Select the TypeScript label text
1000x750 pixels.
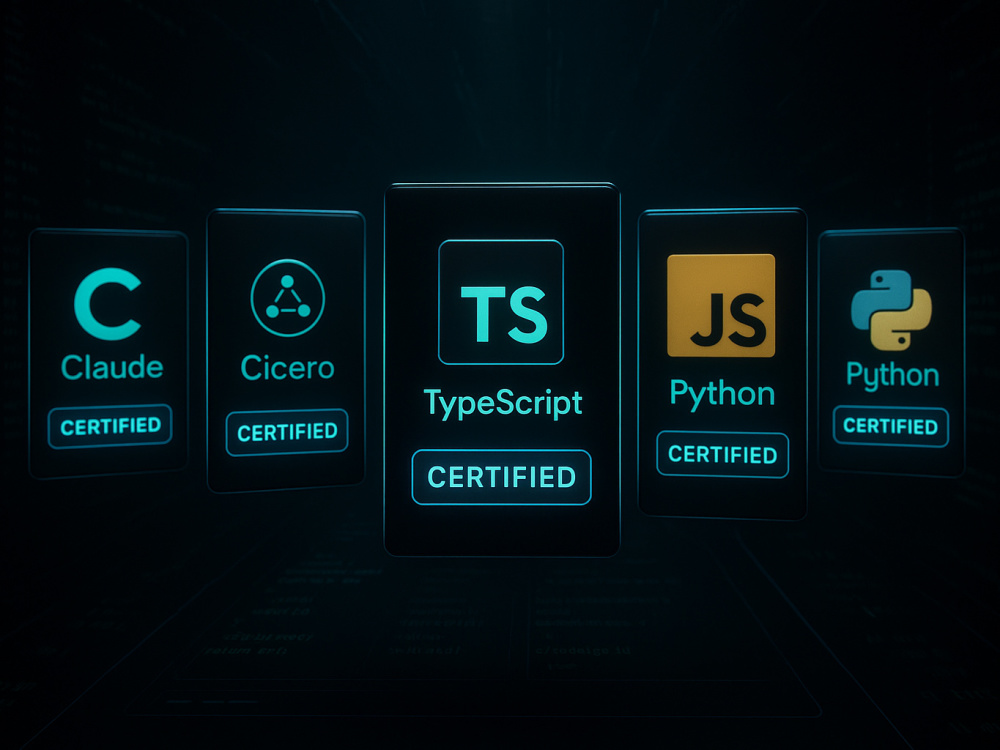(x=503, y=403)
